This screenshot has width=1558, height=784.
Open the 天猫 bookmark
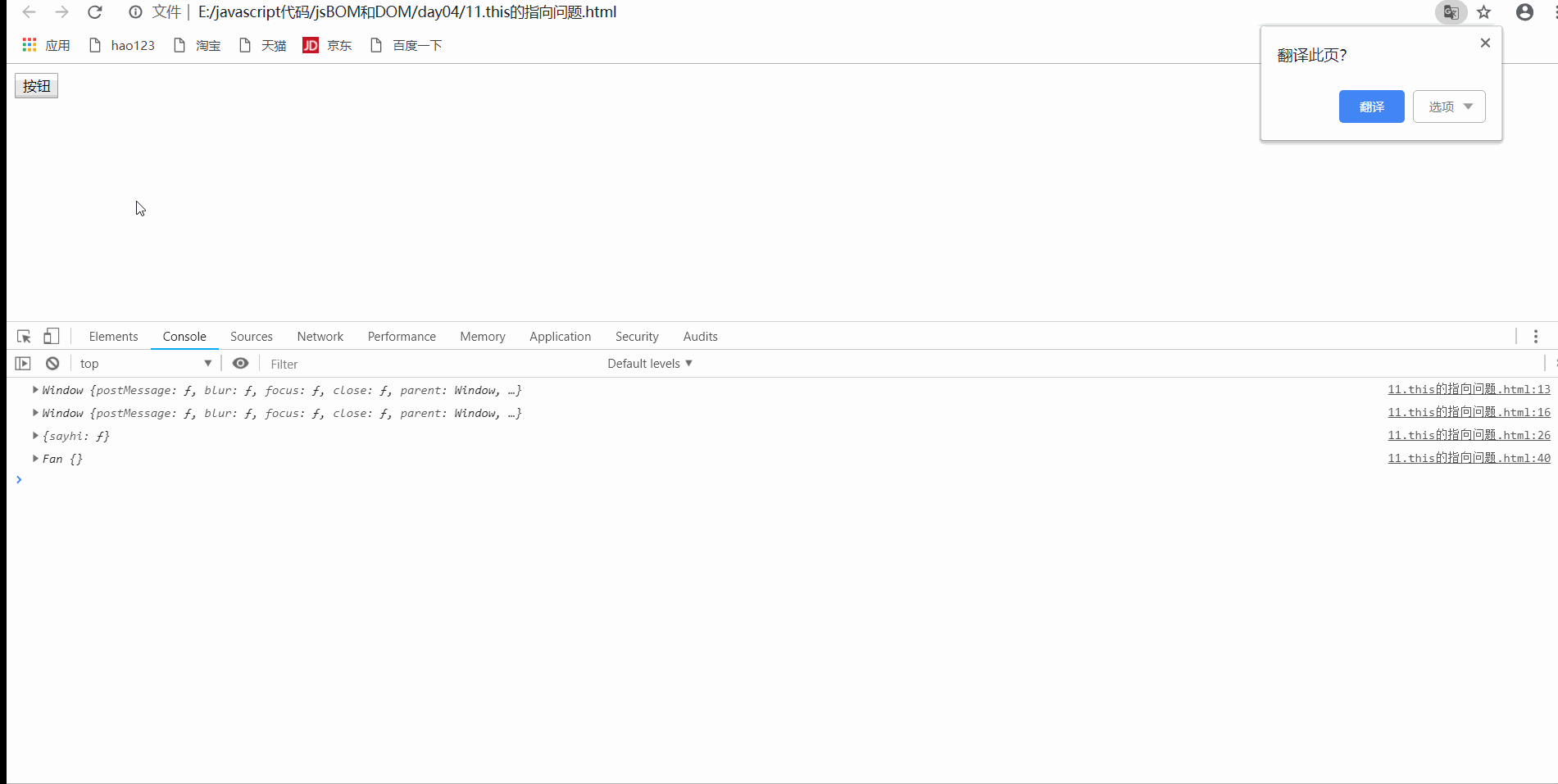(263, 45)
